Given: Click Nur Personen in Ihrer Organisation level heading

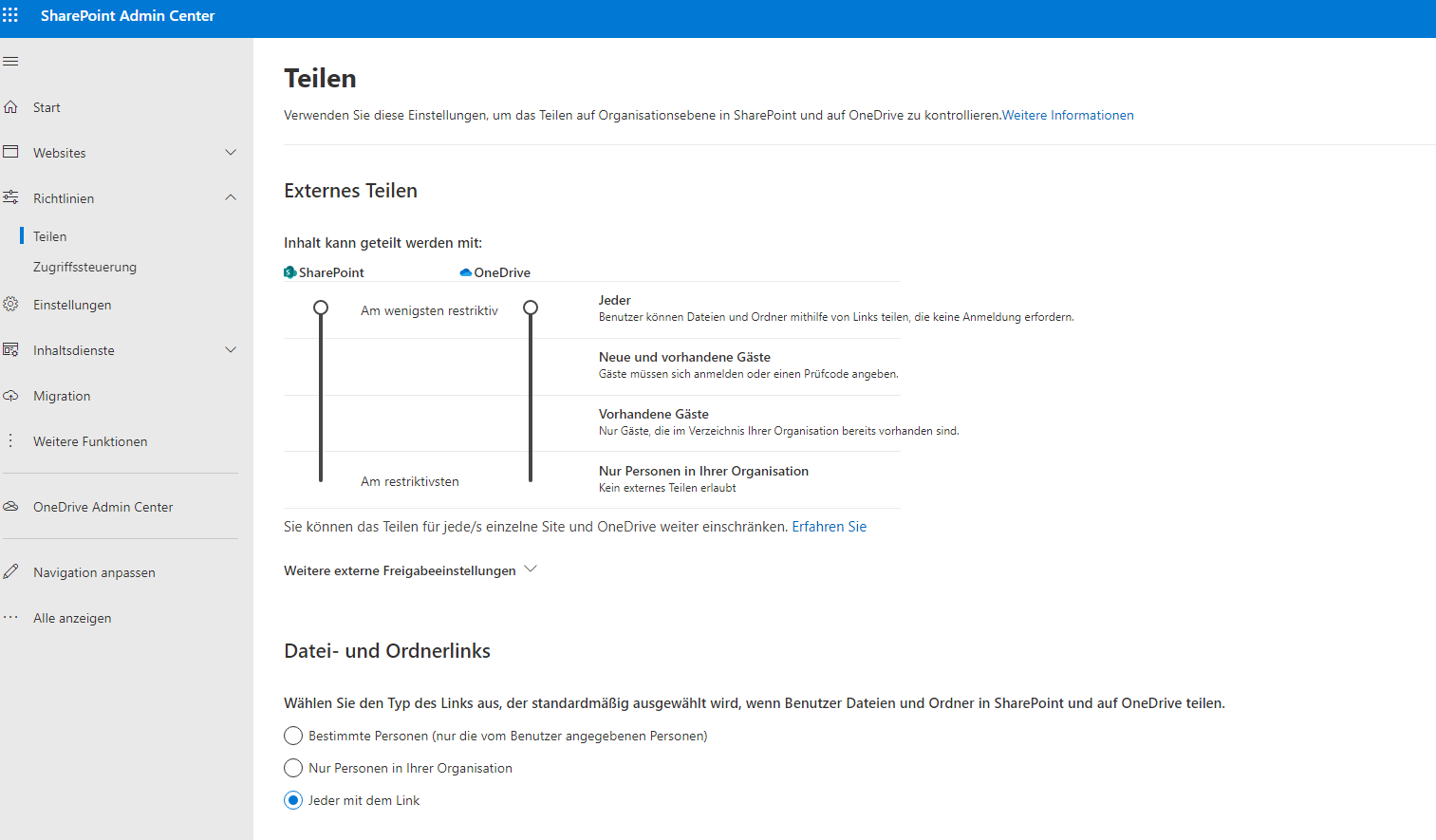Looking at the screenshot, I should [703, 471].
